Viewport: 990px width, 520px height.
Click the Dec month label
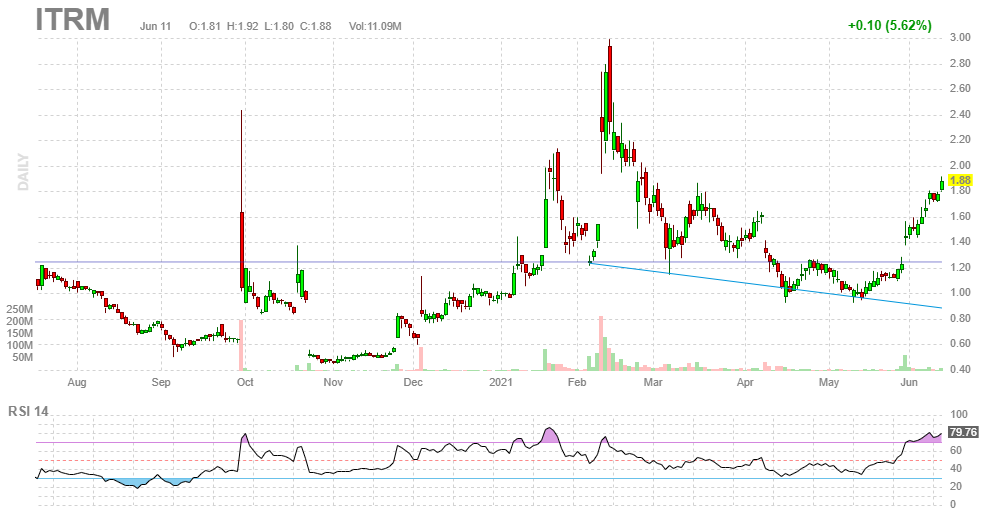pos(413,382)
